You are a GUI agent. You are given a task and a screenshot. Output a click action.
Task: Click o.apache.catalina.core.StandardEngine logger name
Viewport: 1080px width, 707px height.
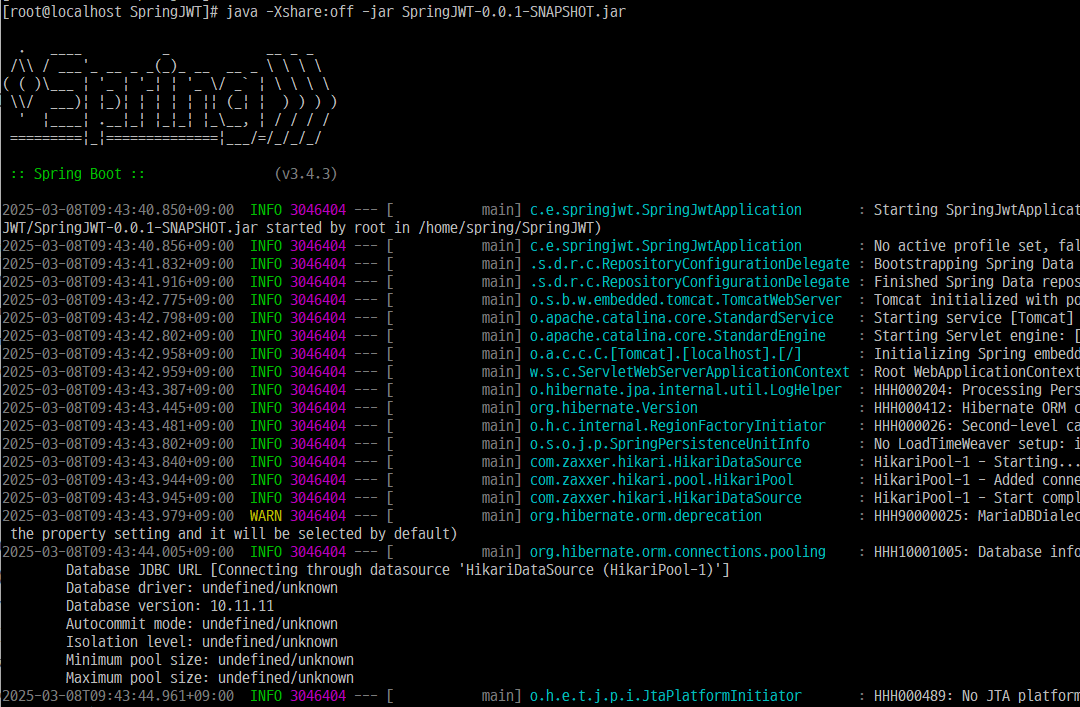[677, 336]
